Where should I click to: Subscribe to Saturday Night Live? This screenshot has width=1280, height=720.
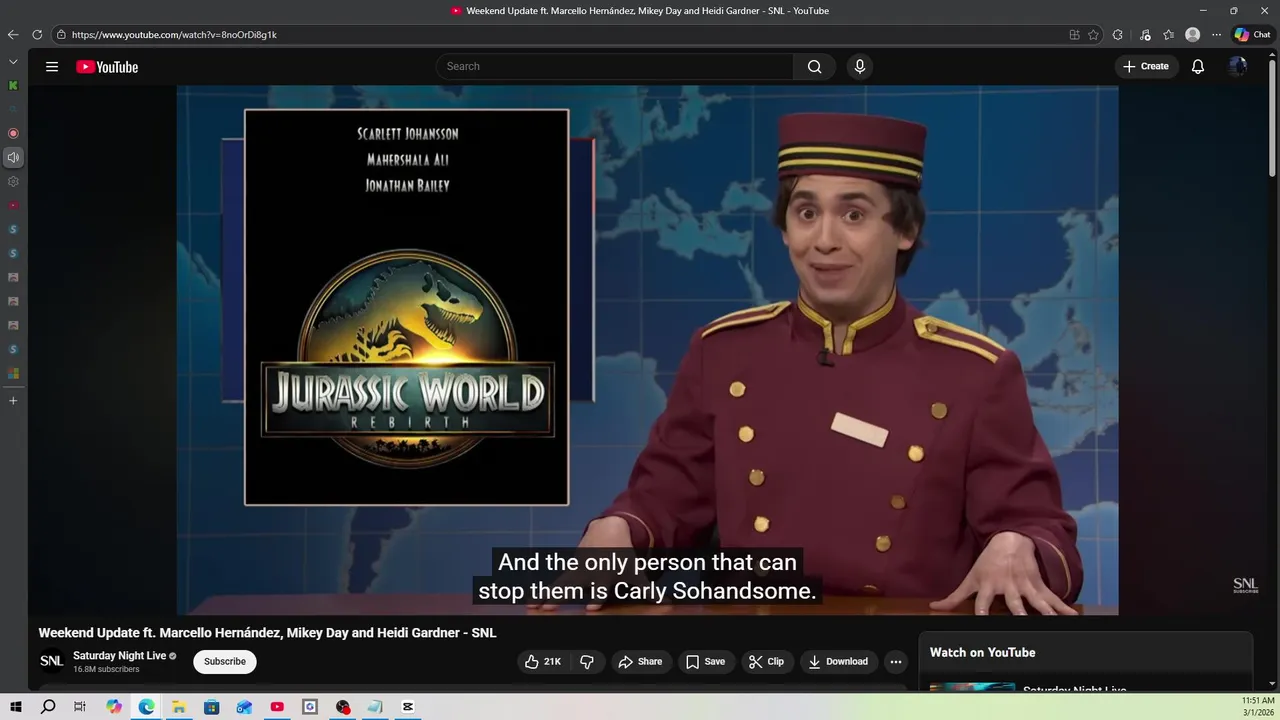tap(225, 661)
